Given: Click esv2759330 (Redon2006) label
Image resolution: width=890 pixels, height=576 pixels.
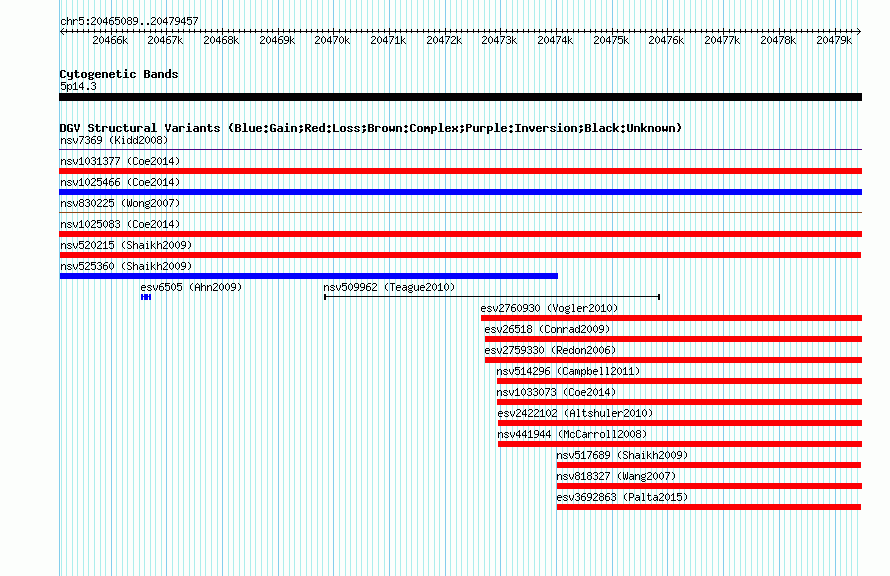Looking at the screenshot, I should pos(550,350).
